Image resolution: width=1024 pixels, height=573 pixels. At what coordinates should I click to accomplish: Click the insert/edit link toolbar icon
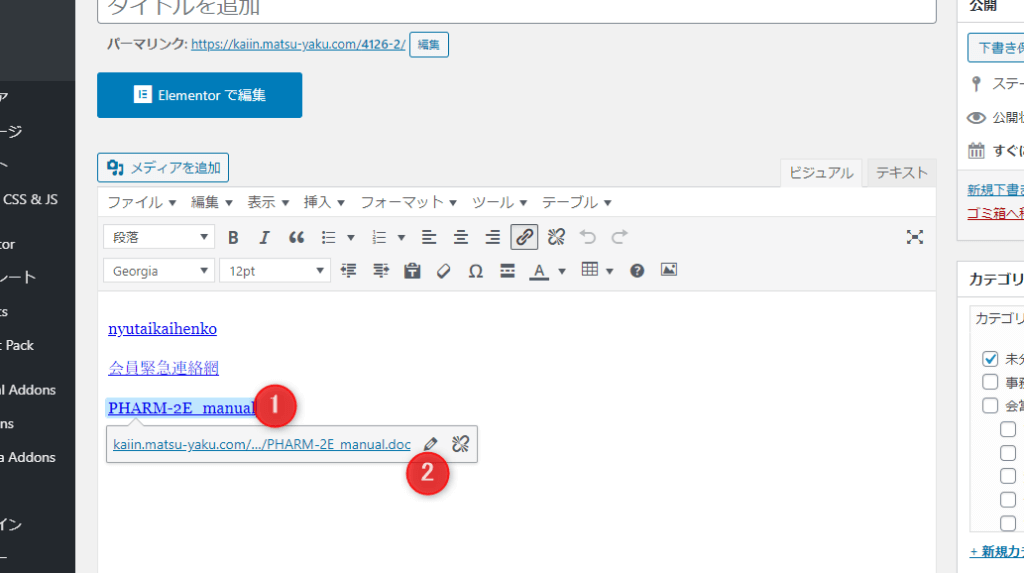pos(524,237)
